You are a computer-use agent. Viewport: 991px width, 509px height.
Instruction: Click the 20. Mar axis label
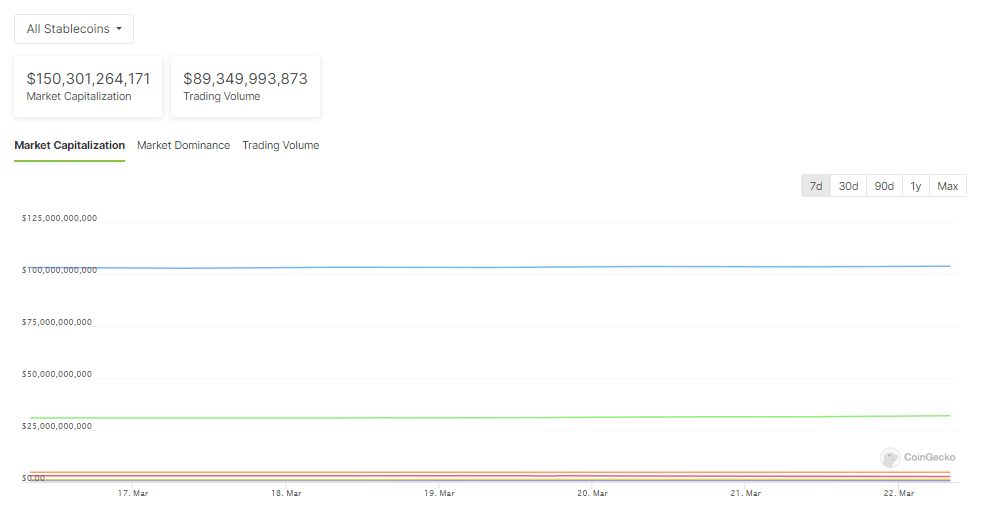tap(592, 493)
